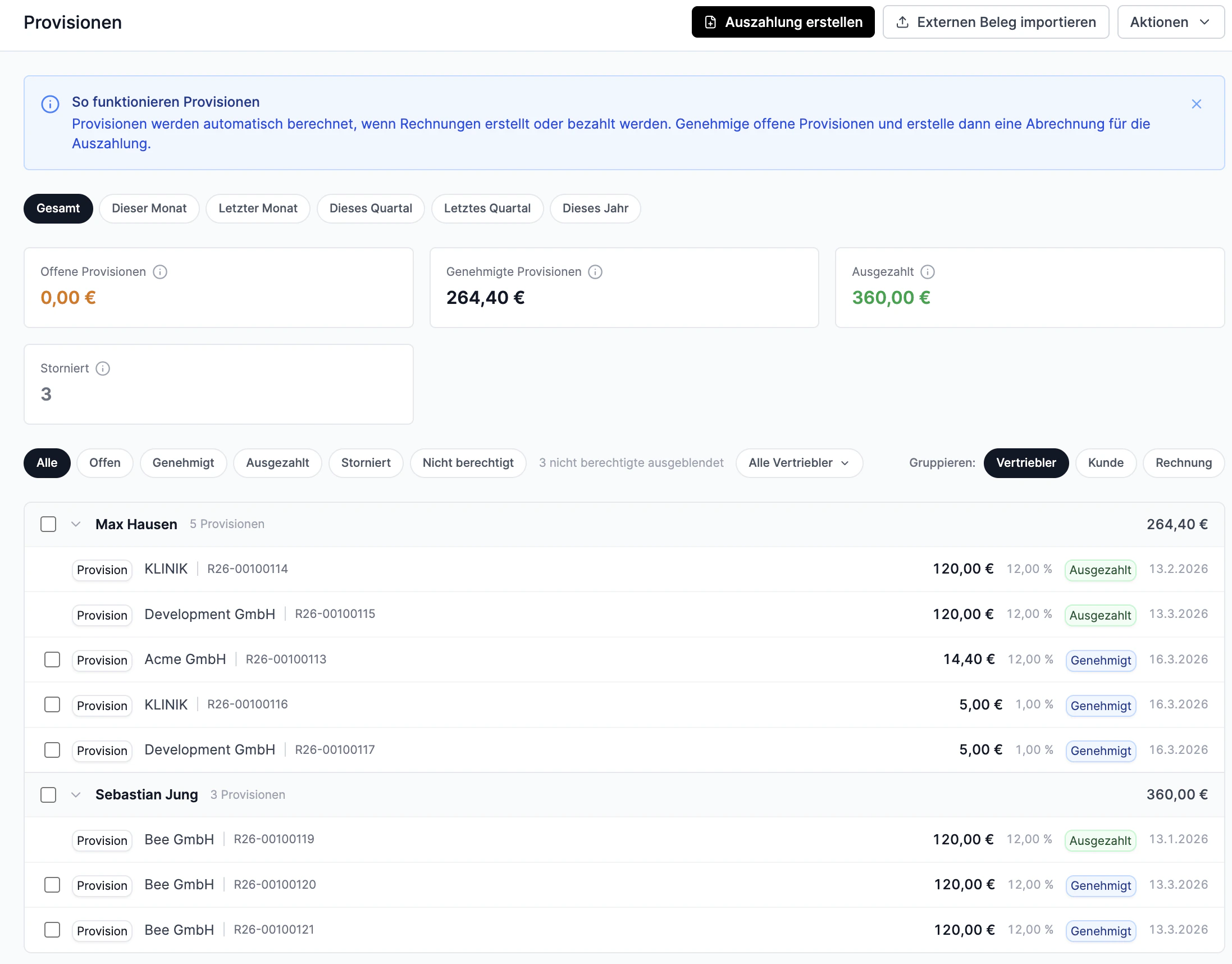Group provisions by Kunde
Image resolution: width=1232 pixels, height=964 pixels.
[1105, 463]
